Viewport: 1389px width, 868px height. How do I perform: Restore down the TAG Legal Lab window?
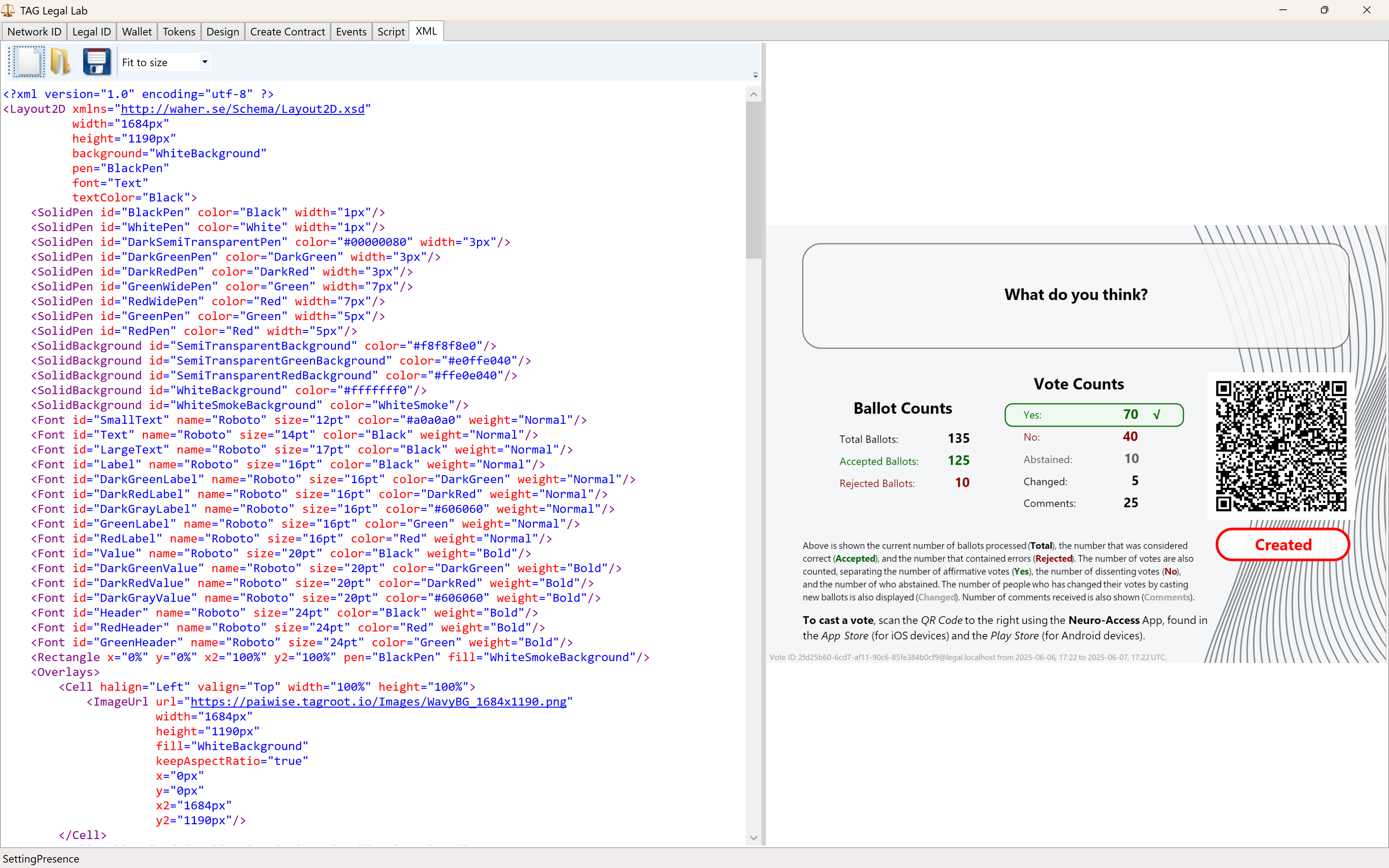click(1325, 10)
